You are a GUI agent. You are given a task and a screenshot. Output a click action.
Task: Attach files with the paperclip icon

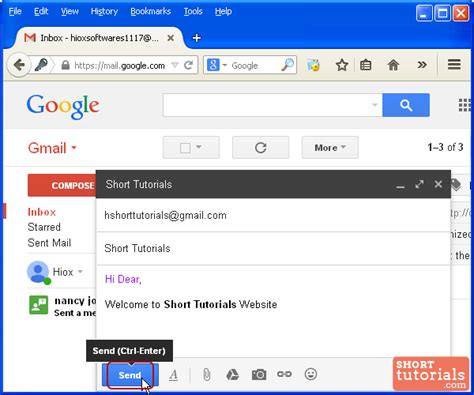[x=207, y=375]
